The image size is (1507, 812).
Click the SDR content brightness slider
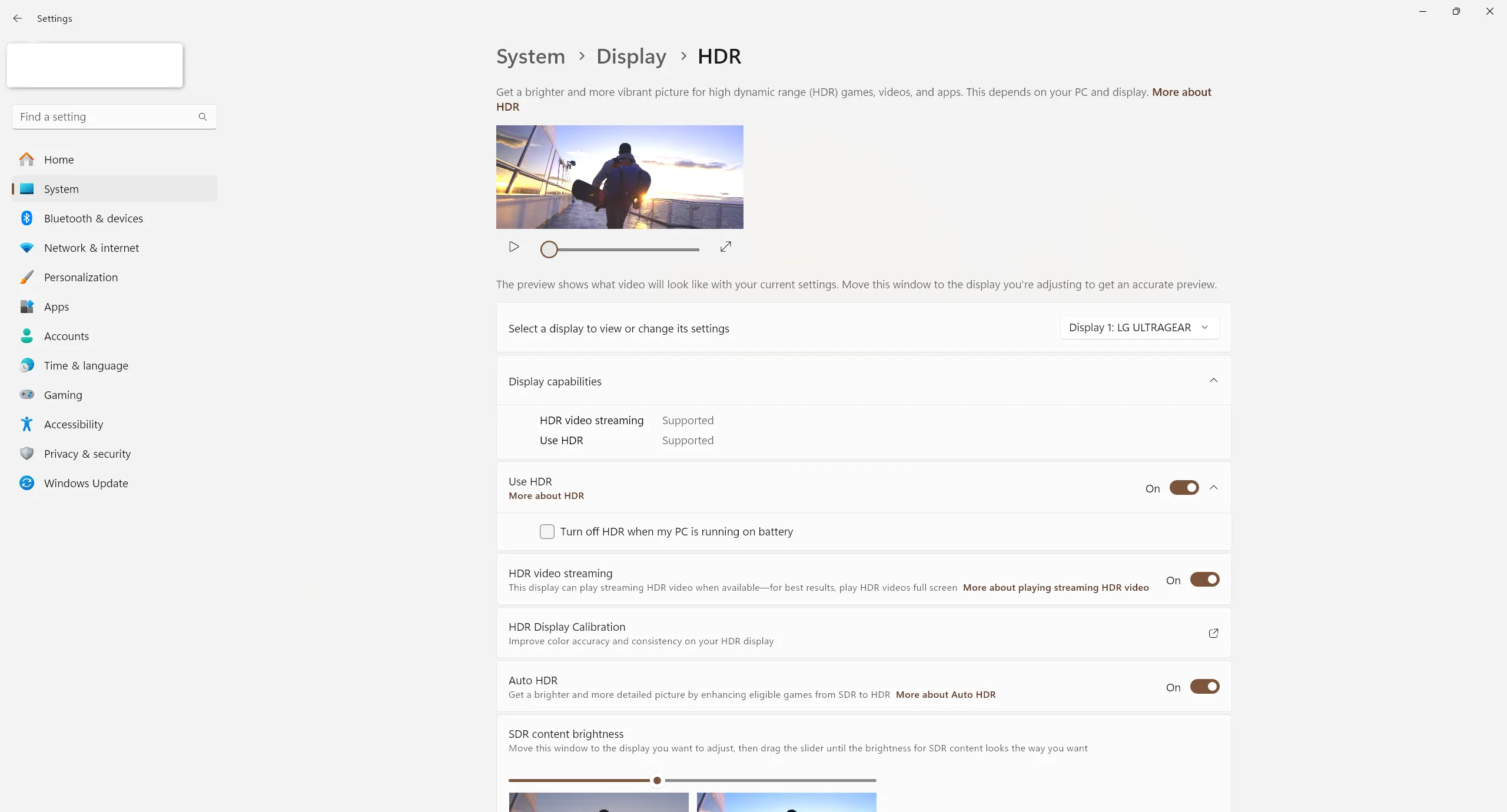coord(657,780)
